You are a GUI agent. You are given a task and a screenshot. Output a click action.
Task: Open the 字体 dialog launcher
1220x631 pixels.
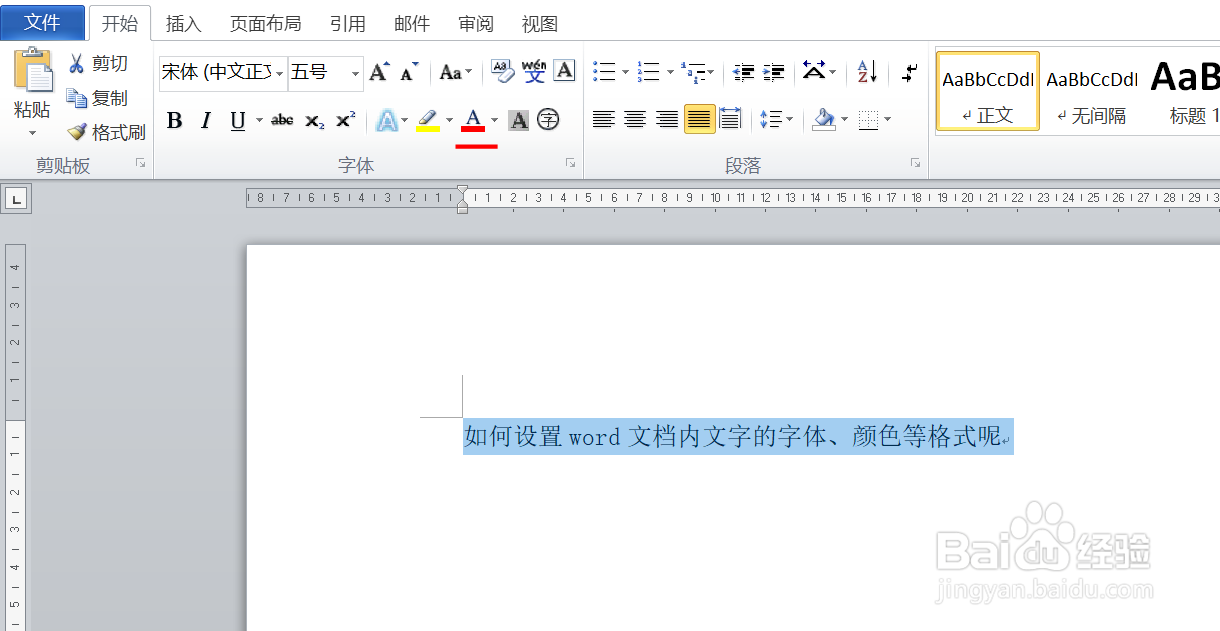click(571, 163)
